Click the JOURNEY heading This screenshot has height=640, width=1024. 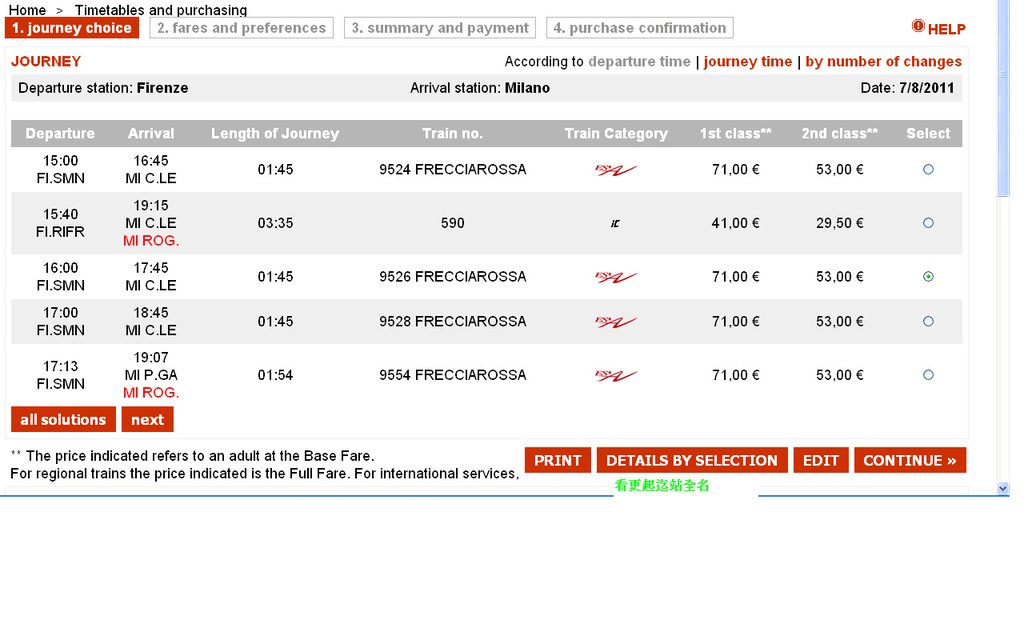(x=46, y=61)
